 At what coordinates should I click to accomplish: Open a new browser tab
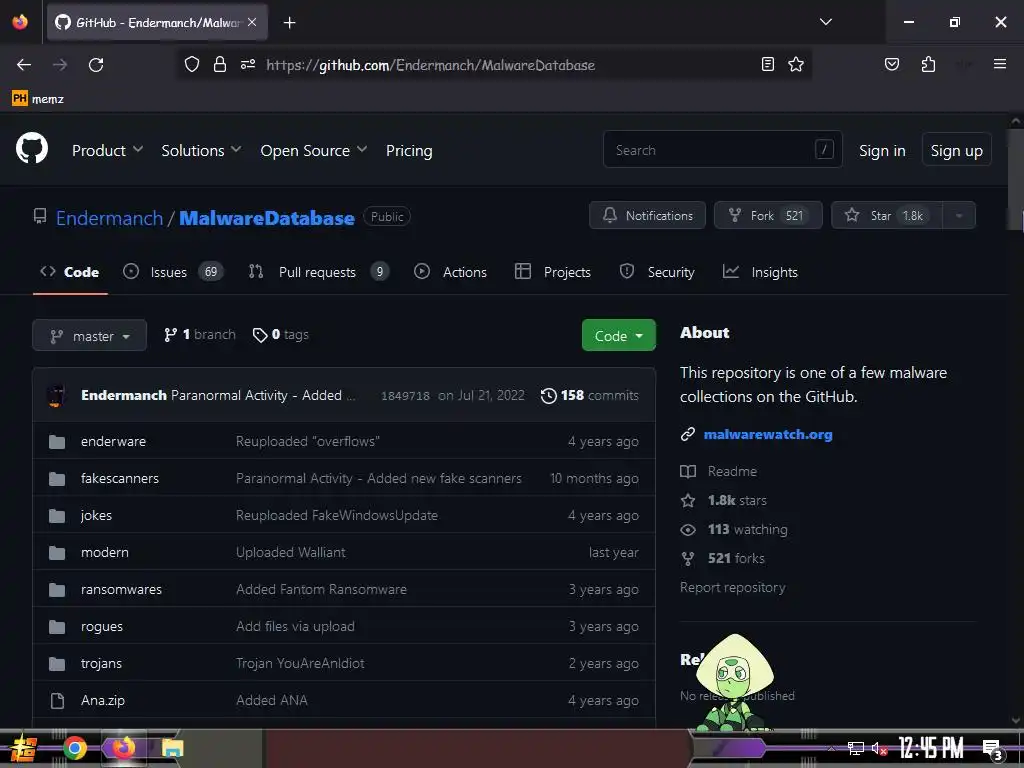(289, 23)
